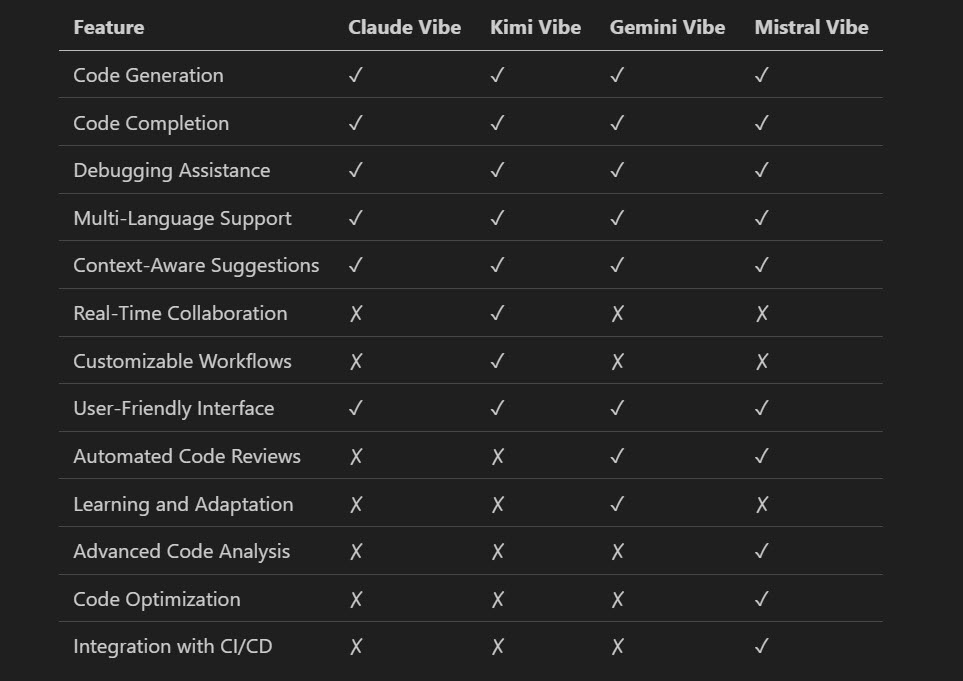
Task: Select the Feature column header
Action: pyautogui.click(x=109, y=27)
